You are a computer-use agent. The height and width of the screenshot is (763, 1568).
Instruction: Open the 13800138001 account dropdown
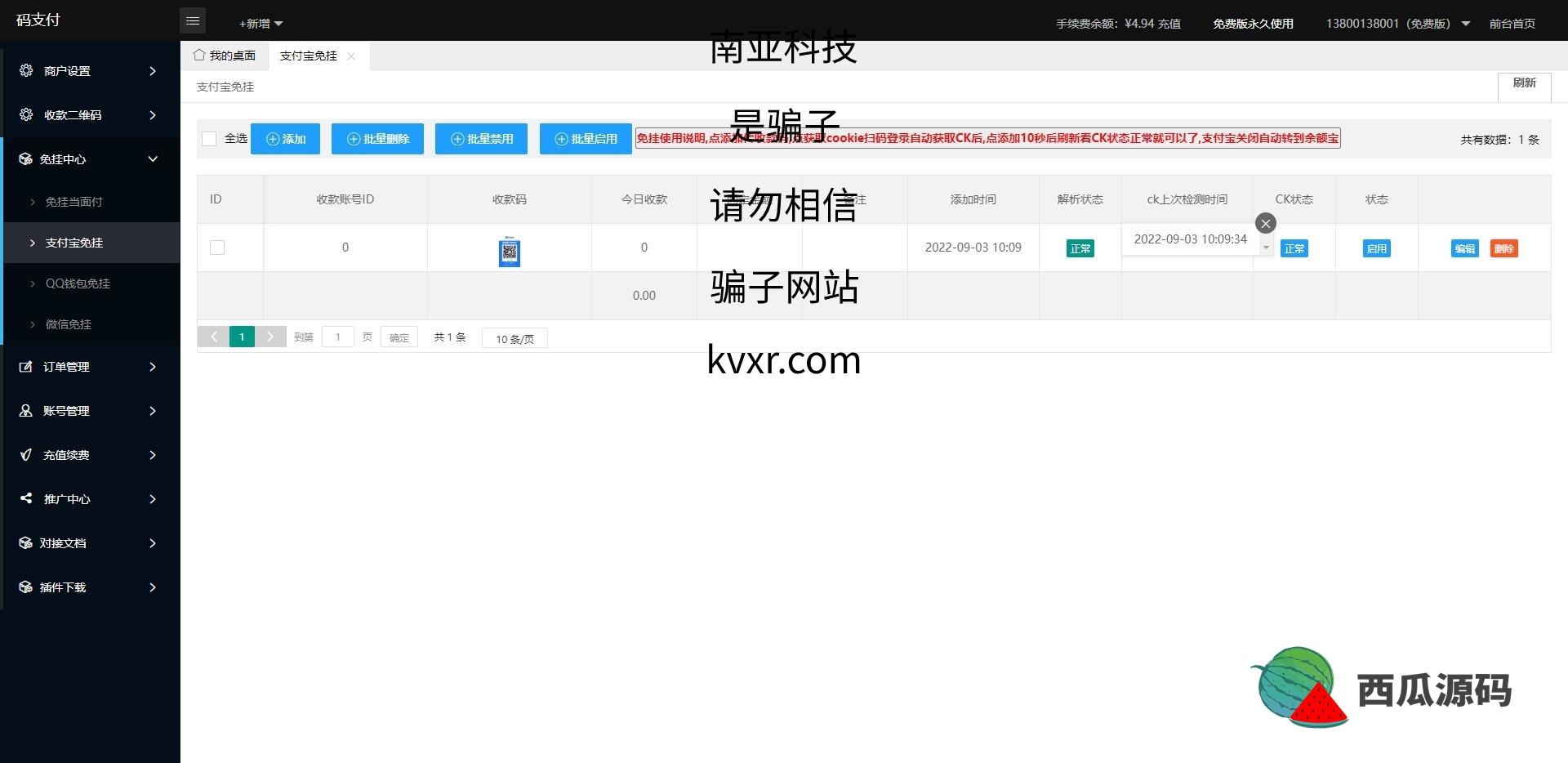point(1397,24)
